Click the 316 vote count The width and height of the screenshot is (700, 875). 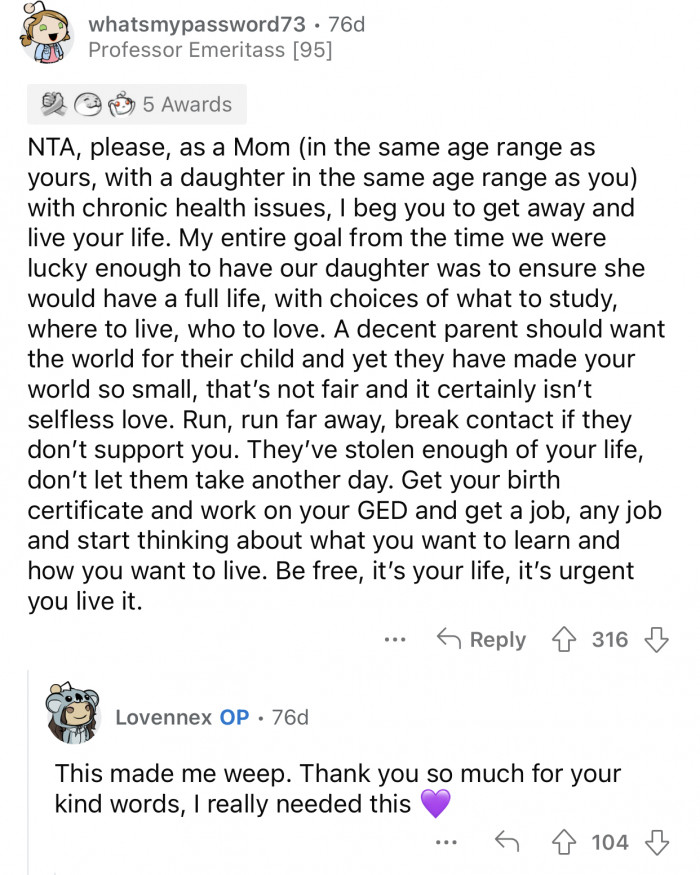(x=611, y=640)
